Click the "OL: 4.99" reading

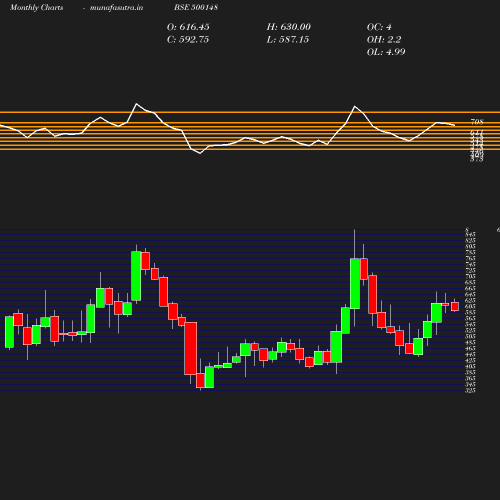(386, 52)
